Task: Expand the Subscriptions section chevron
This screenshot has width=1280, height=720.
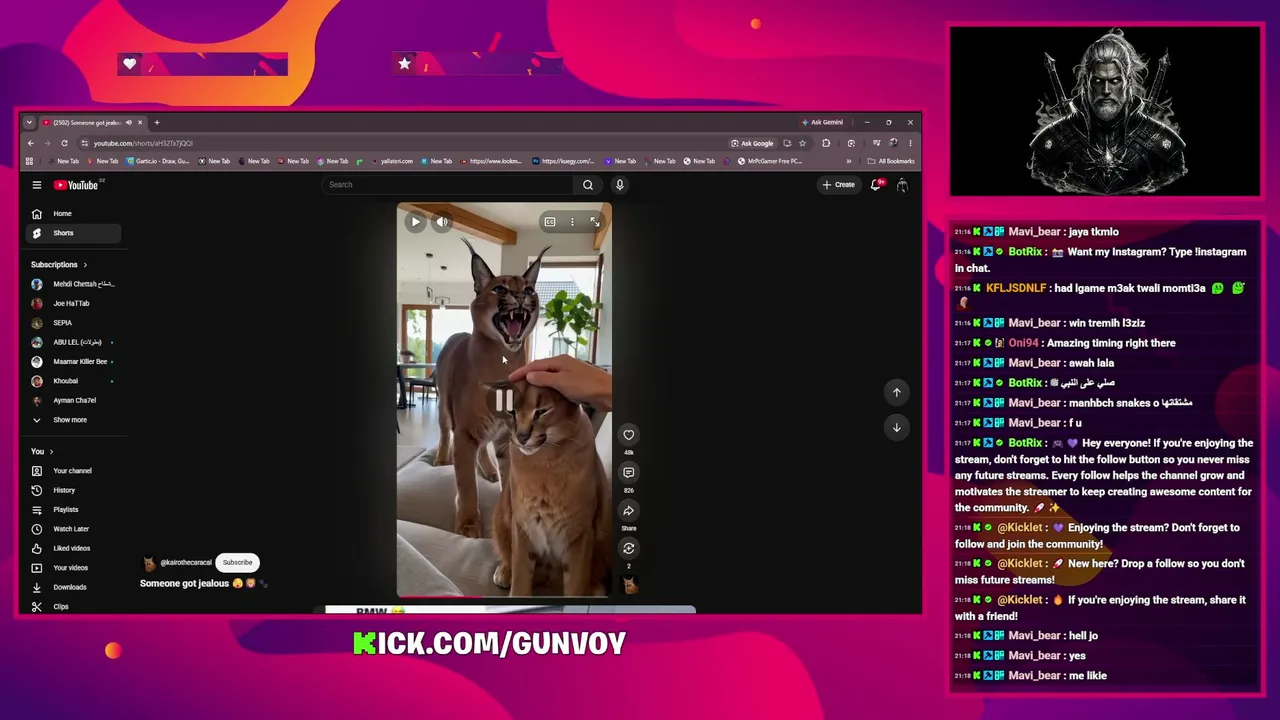Action: (85, 265)
